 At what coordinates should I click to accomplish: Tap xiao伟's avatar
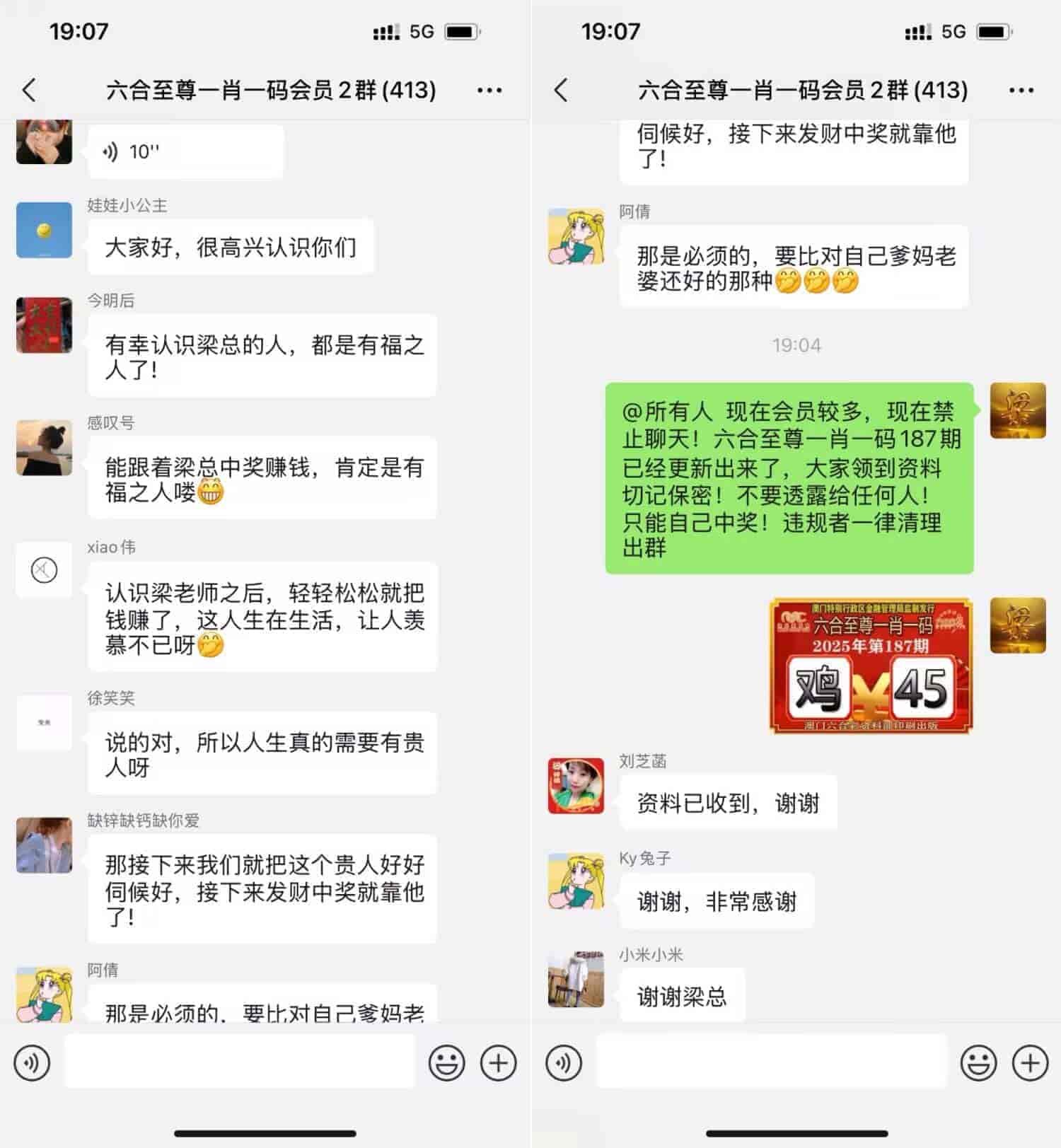tap(44, 570)
